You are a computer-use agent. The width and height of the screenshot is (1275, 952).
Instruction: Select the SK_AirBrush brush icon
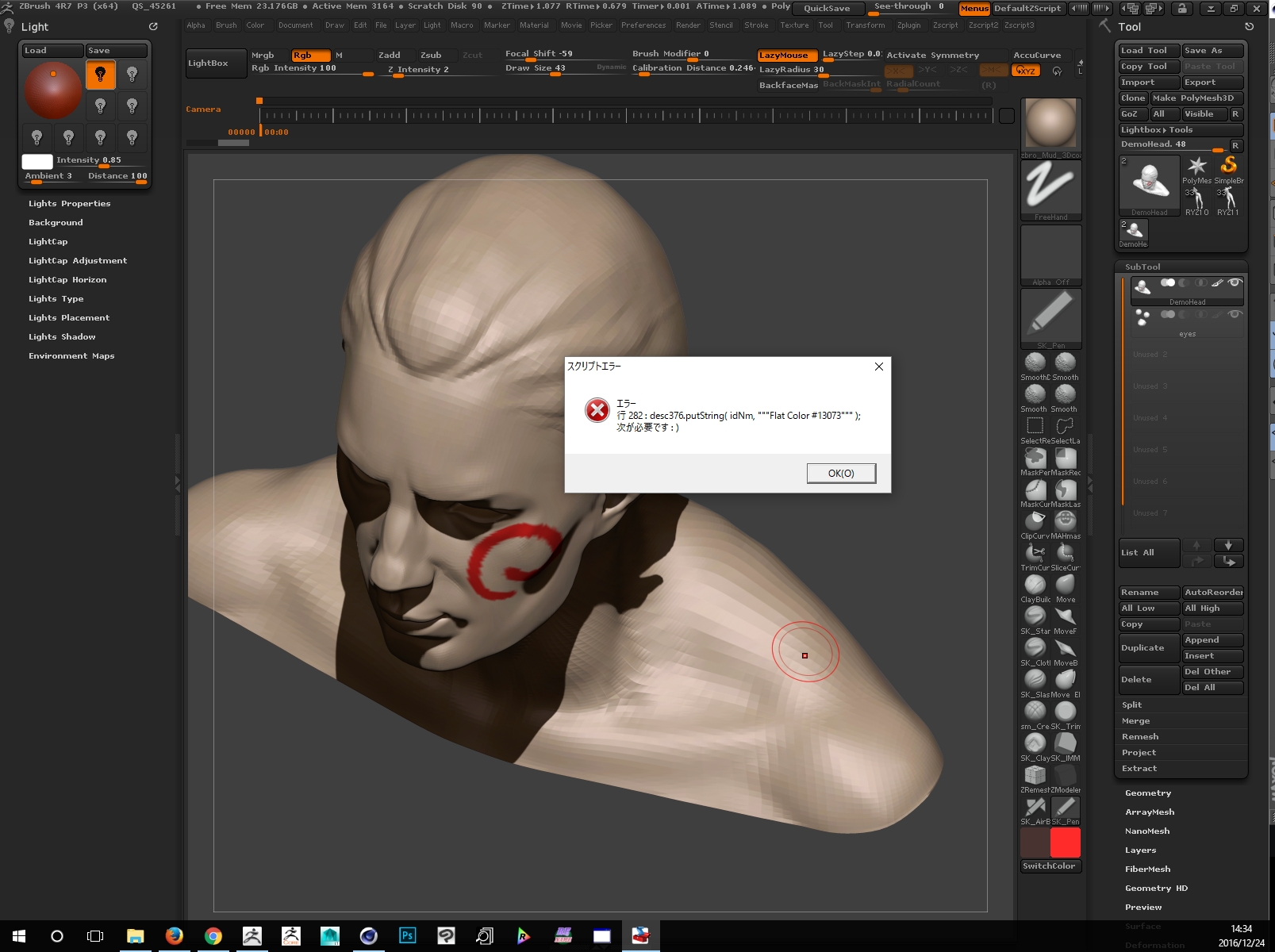[x=1035, y=807]
